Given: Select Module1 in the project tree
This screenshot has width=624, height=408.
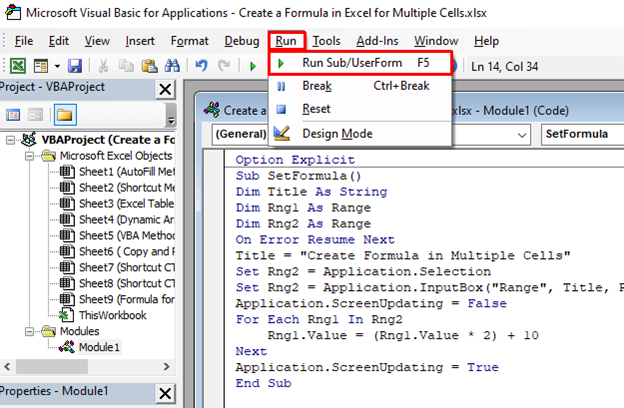Looking at the screenshot, I should 98,347.
